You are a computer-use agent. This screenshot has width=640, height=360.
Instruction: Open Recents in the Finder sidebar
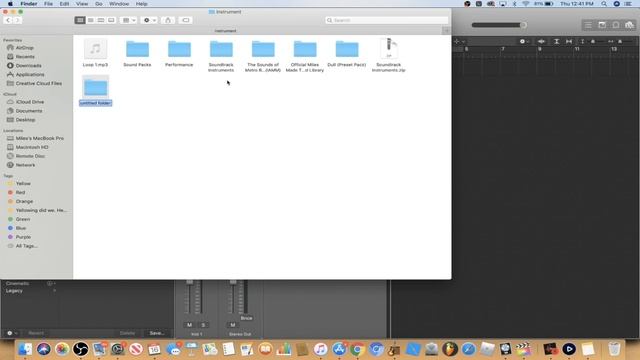[x=25, y=57]
